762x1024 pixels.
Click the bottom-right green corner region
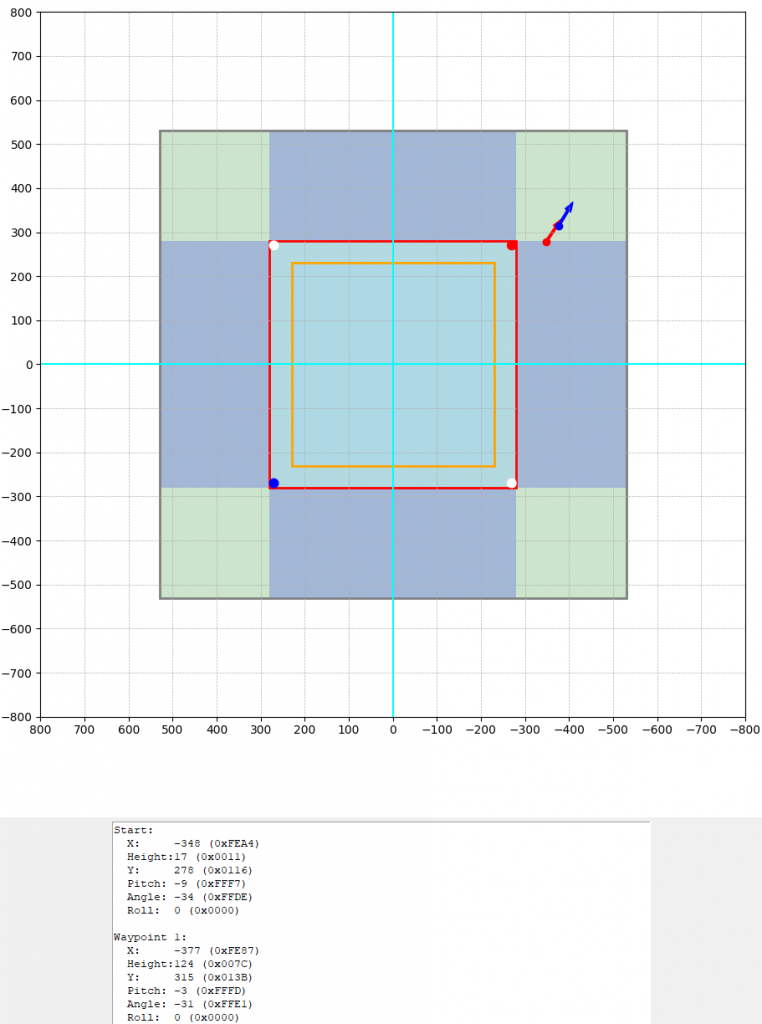point(570,542)
